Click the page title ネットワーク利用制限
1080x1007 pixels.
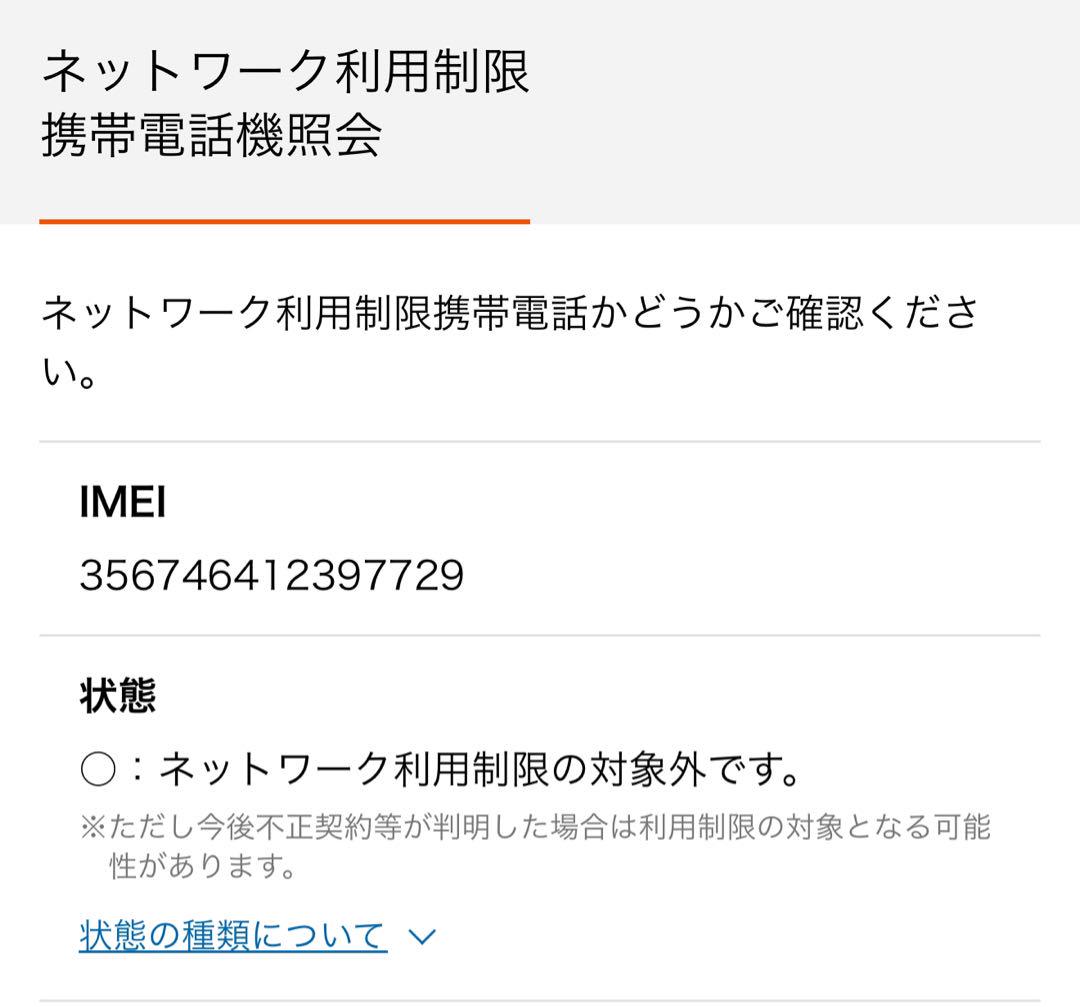click(285, 71)
